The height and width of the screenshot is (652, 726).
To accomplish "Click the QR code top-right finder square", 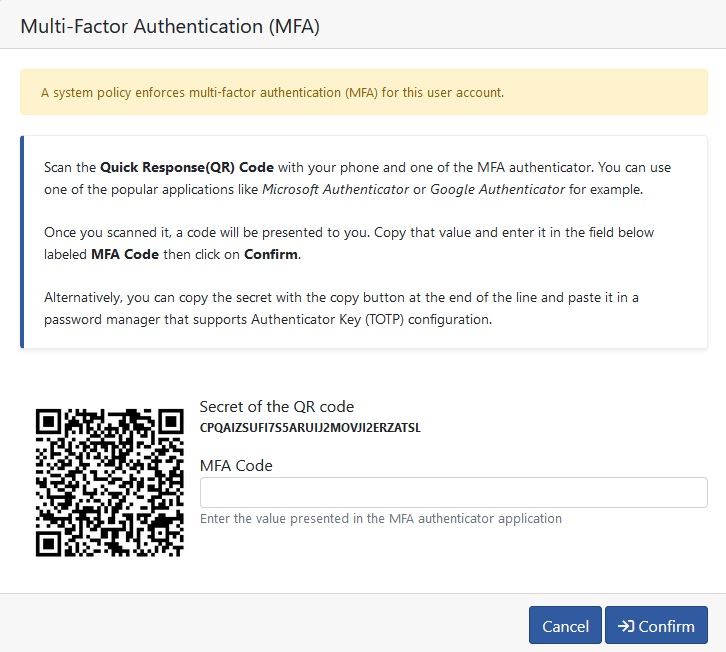I will (171, 421).
